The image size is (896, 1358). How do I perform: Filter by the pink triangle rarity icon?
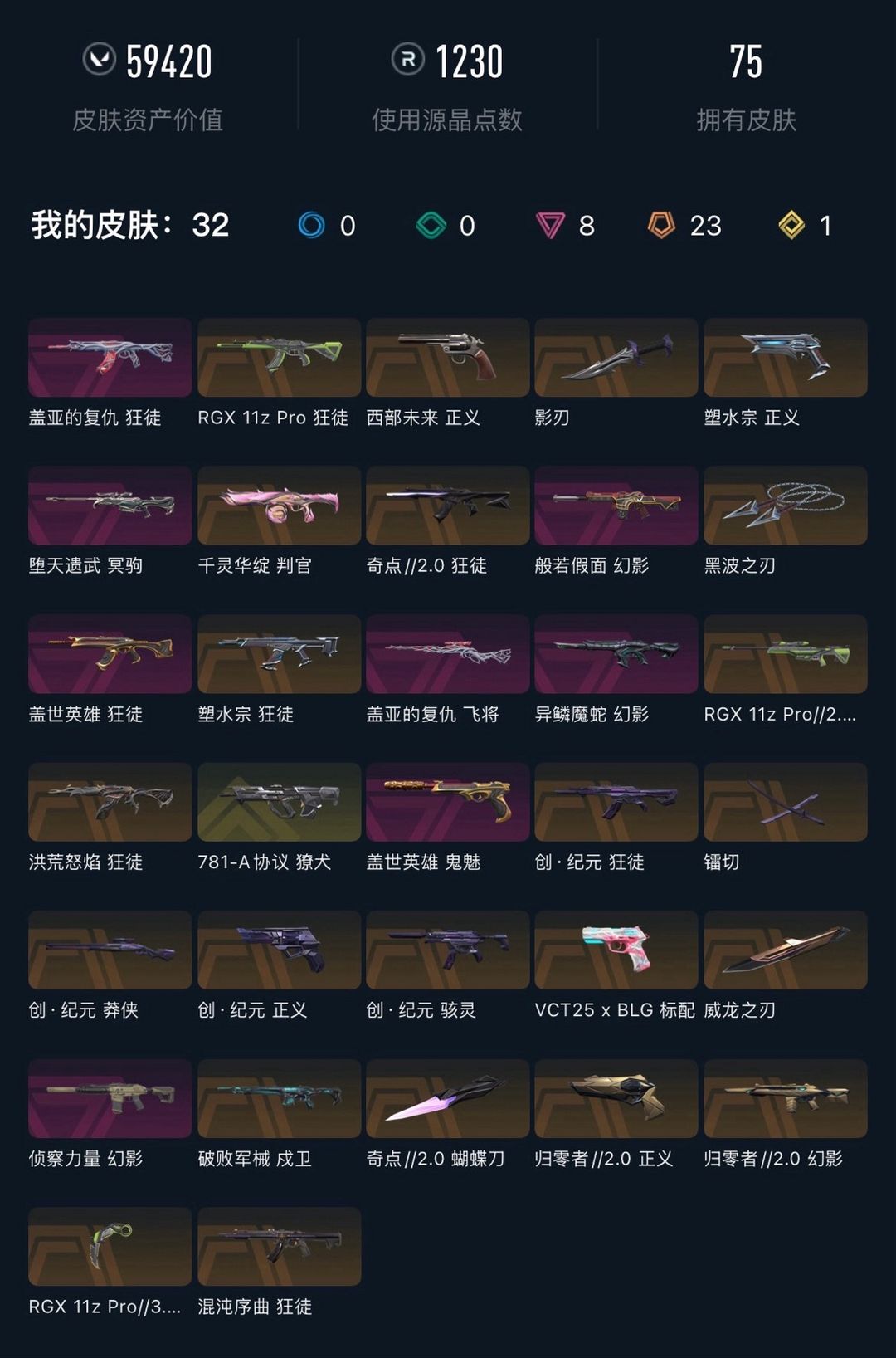[550, 225]
